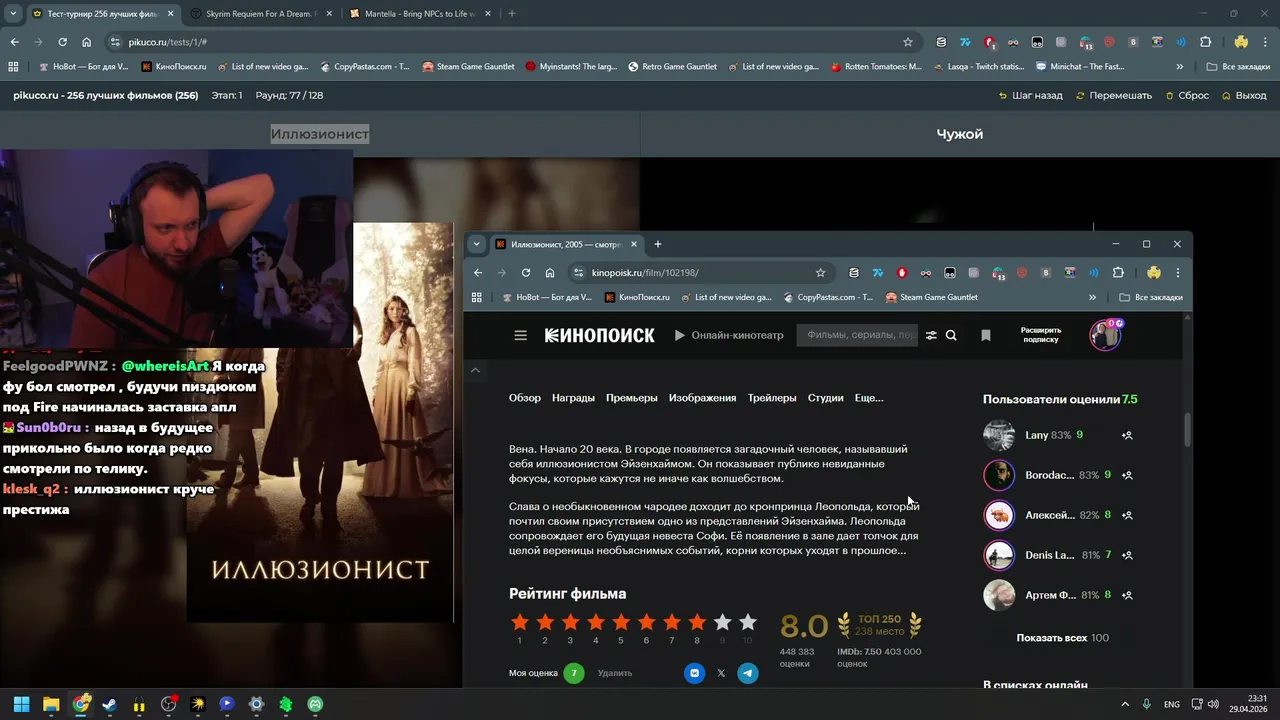Open 'Онлайн-кинотеатр' link
1280x720 pixels.
tap(729, 336)
